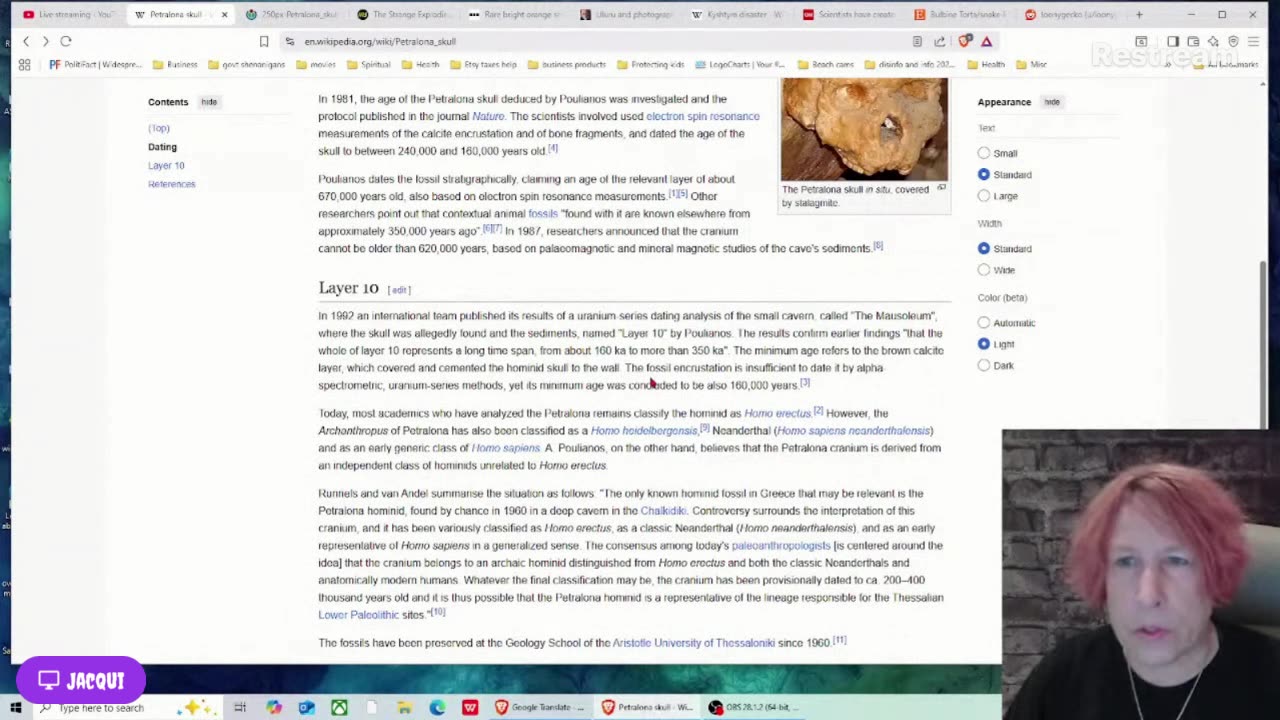Click the sidebar toggle icon in browser toolbar
The width and height of the screenshot is (1280, 720).
point(1173,41)
